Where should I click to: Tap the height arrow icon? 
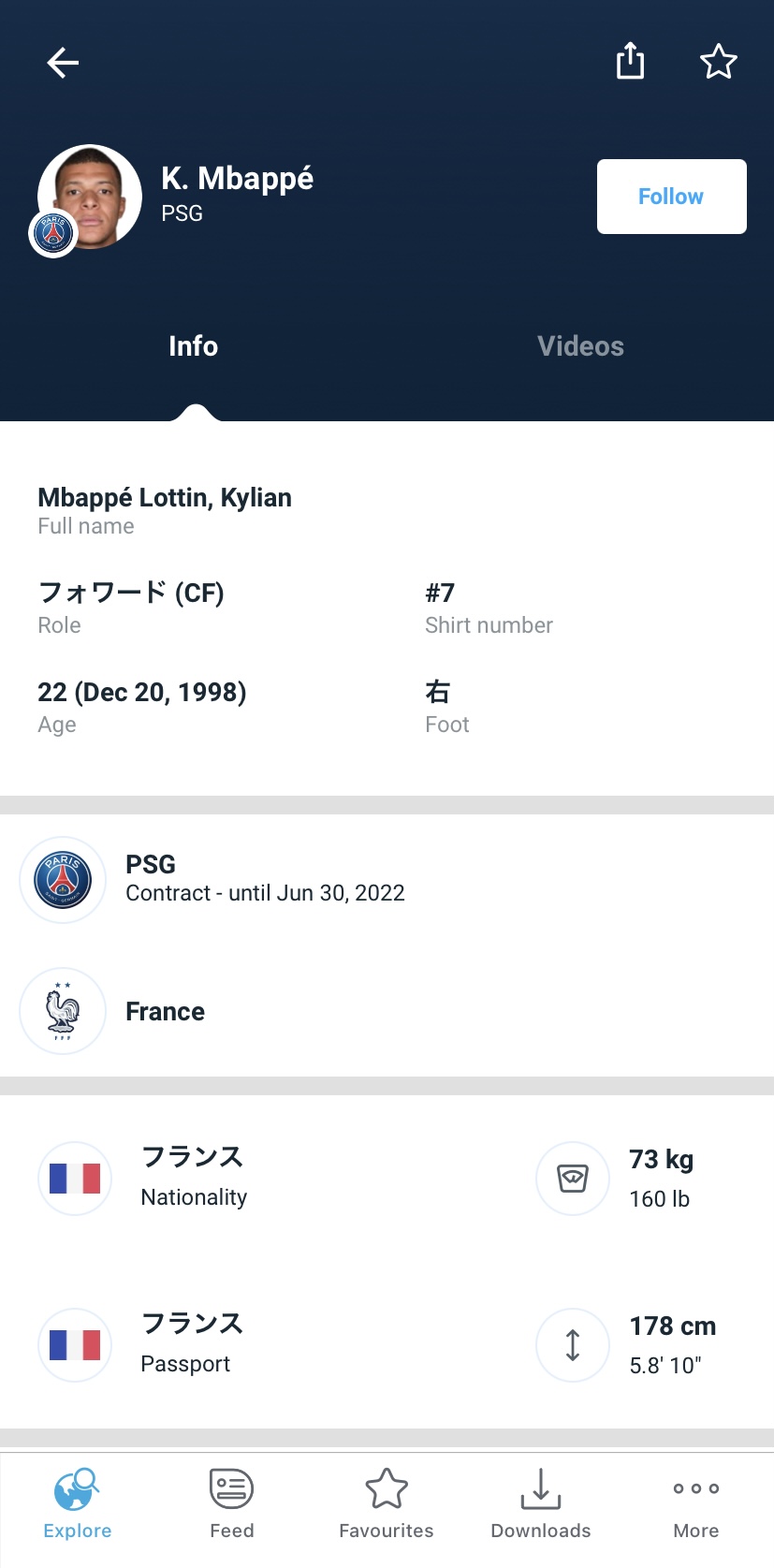tap(573, 1345)
